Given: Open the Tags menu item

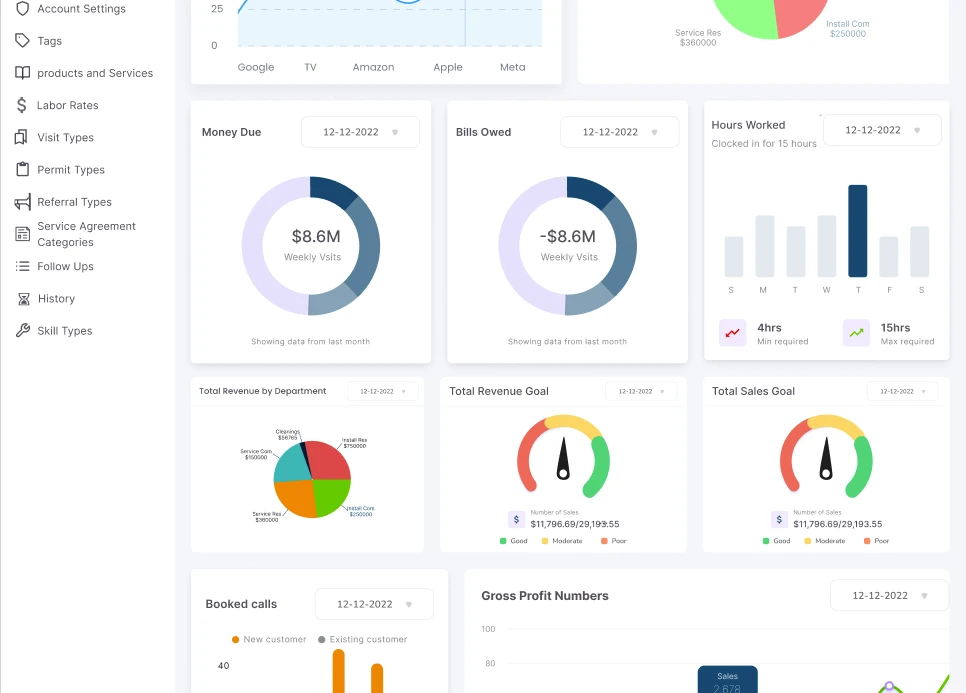Looking at the screenshot, I should [49, 41].
